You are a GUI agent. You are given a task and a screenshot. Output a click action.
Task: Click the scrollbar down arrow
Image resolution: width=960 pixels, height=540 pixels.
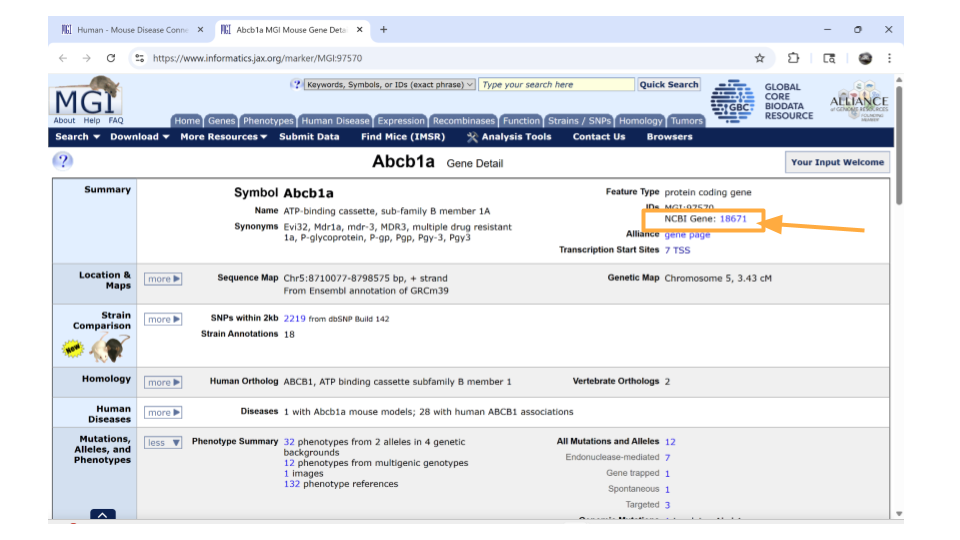(899, 514)
